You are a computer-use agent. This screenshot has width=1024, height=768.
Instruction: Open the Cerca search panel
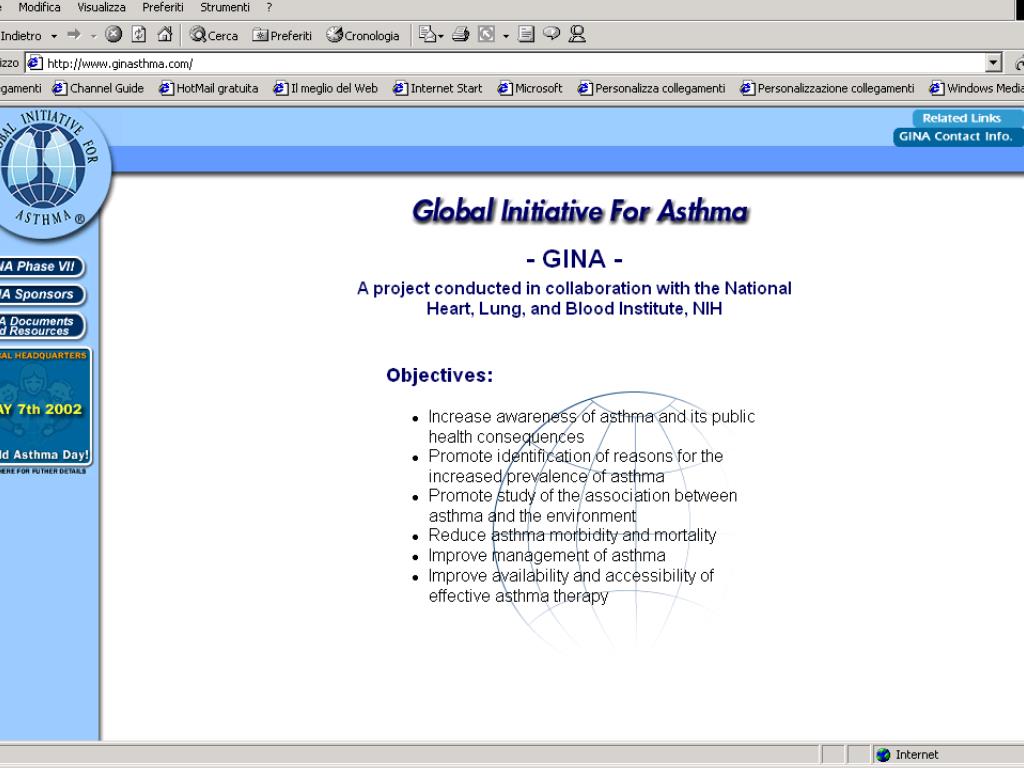(214, 35)
